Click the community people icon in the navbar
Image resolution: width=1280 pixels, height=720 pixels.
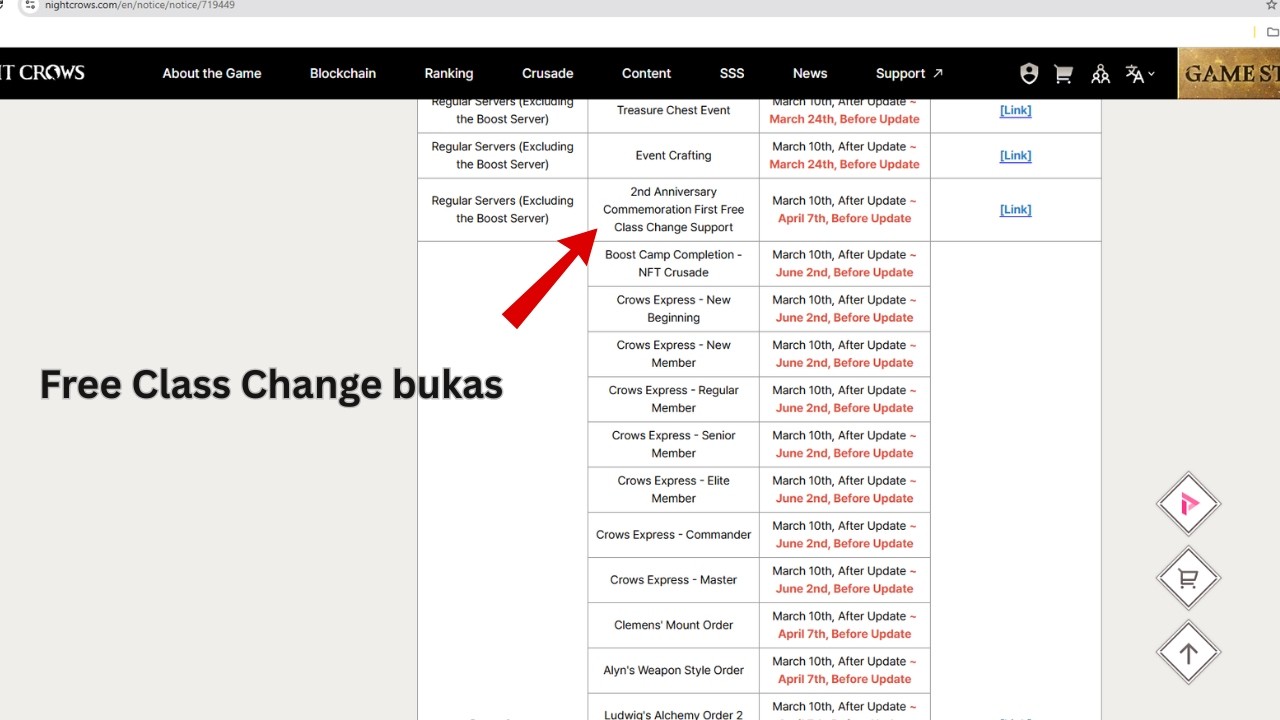click(1100, 73)
